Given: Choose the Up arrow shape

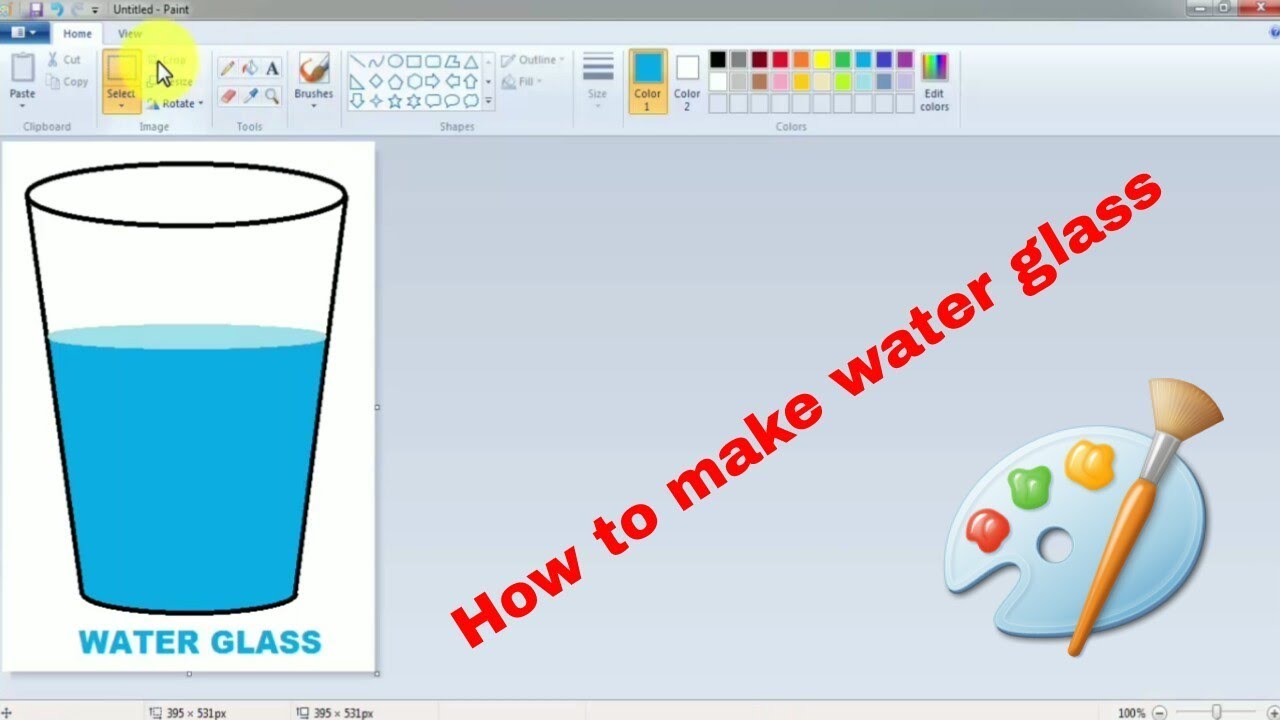Looking at the screenshot, I should point(470,81).
